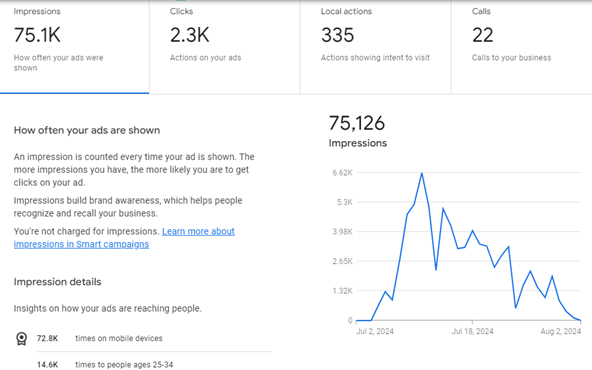
Task: Click '14.6K' ages 25-34 value
Action: point(48,365)
